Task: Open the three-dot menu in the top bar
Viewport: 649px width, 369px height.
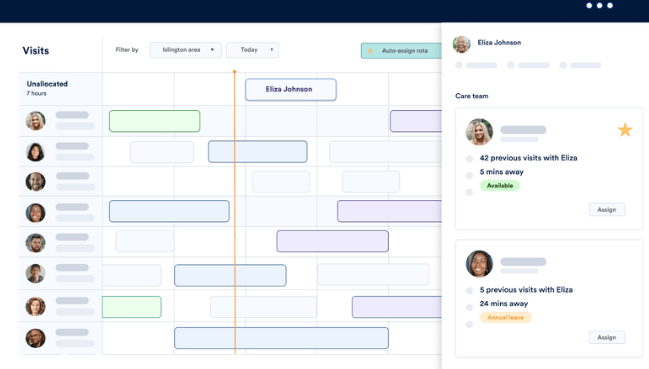Action: coord(599,5)
